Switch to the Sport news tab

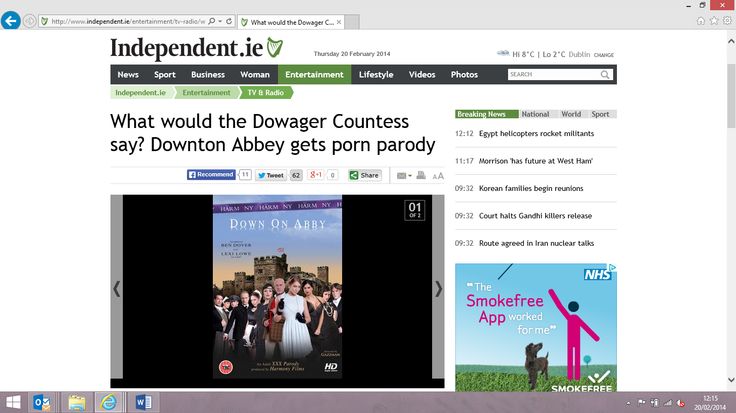(x=600, y=114)
